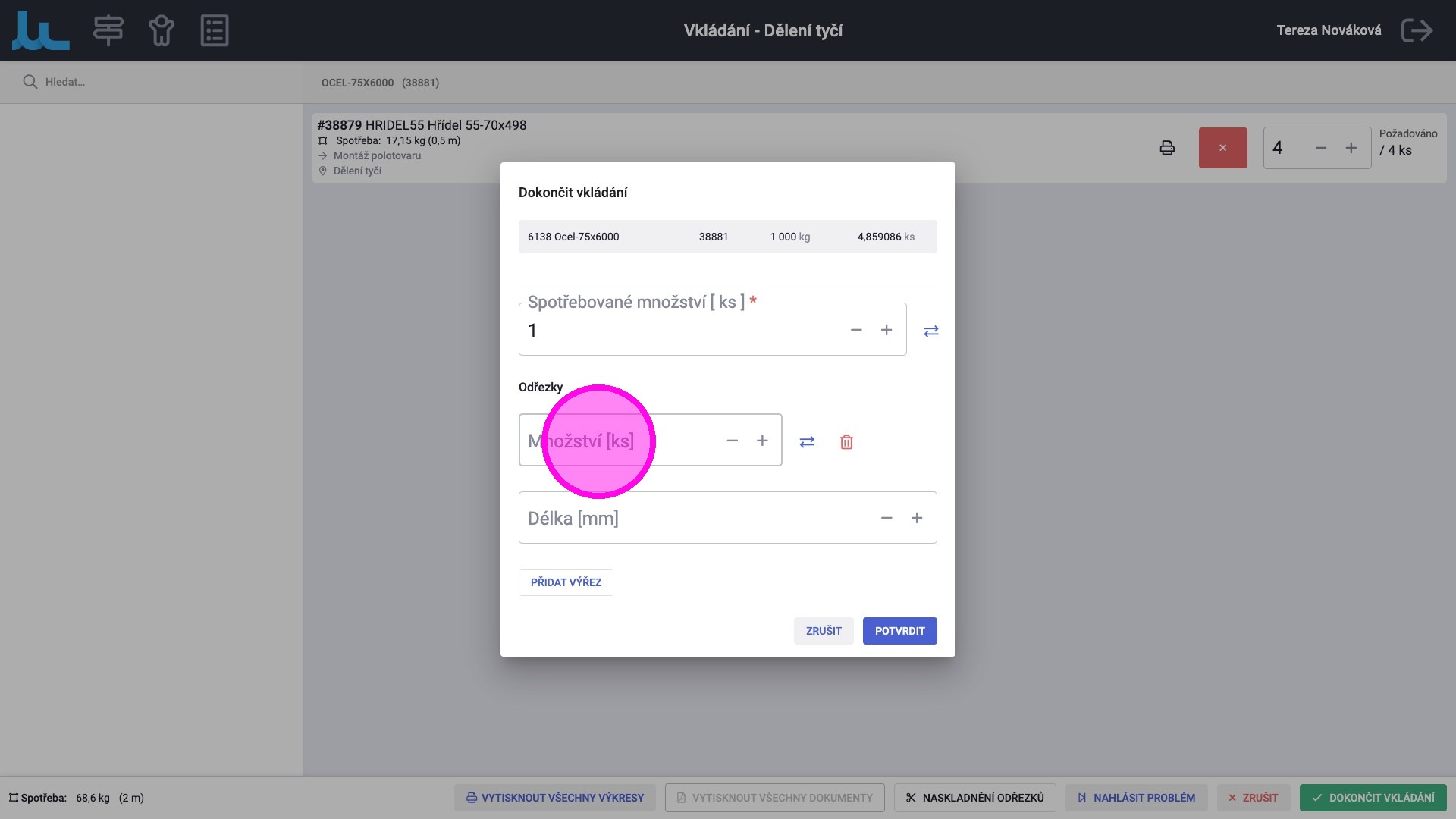Click the red X remove button
Viewport: 1456px width, 819px height.
[1222, 148]
